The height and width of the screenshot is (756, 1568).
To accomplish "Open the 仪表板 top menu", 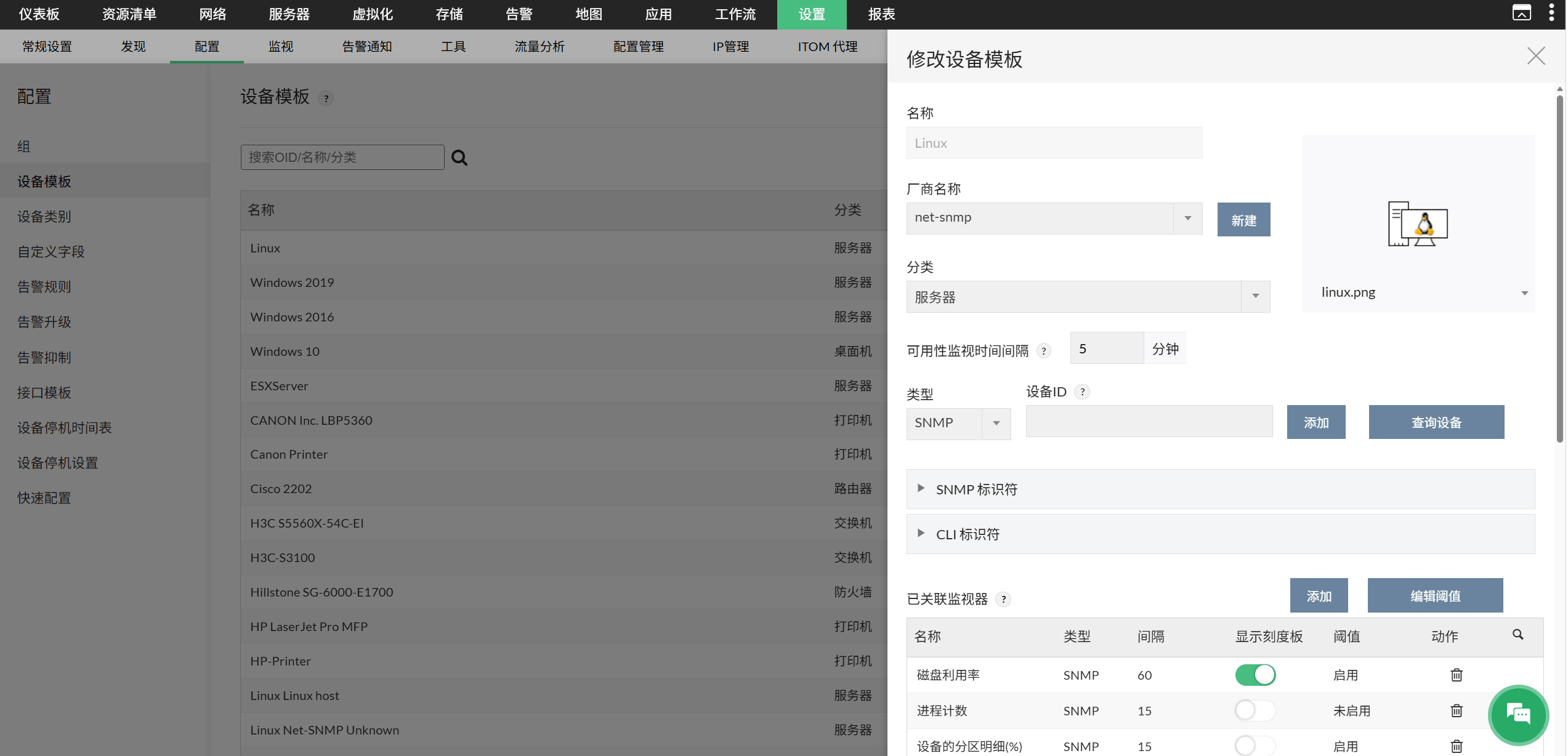I will pyautogui.click(x=39, y=14).
